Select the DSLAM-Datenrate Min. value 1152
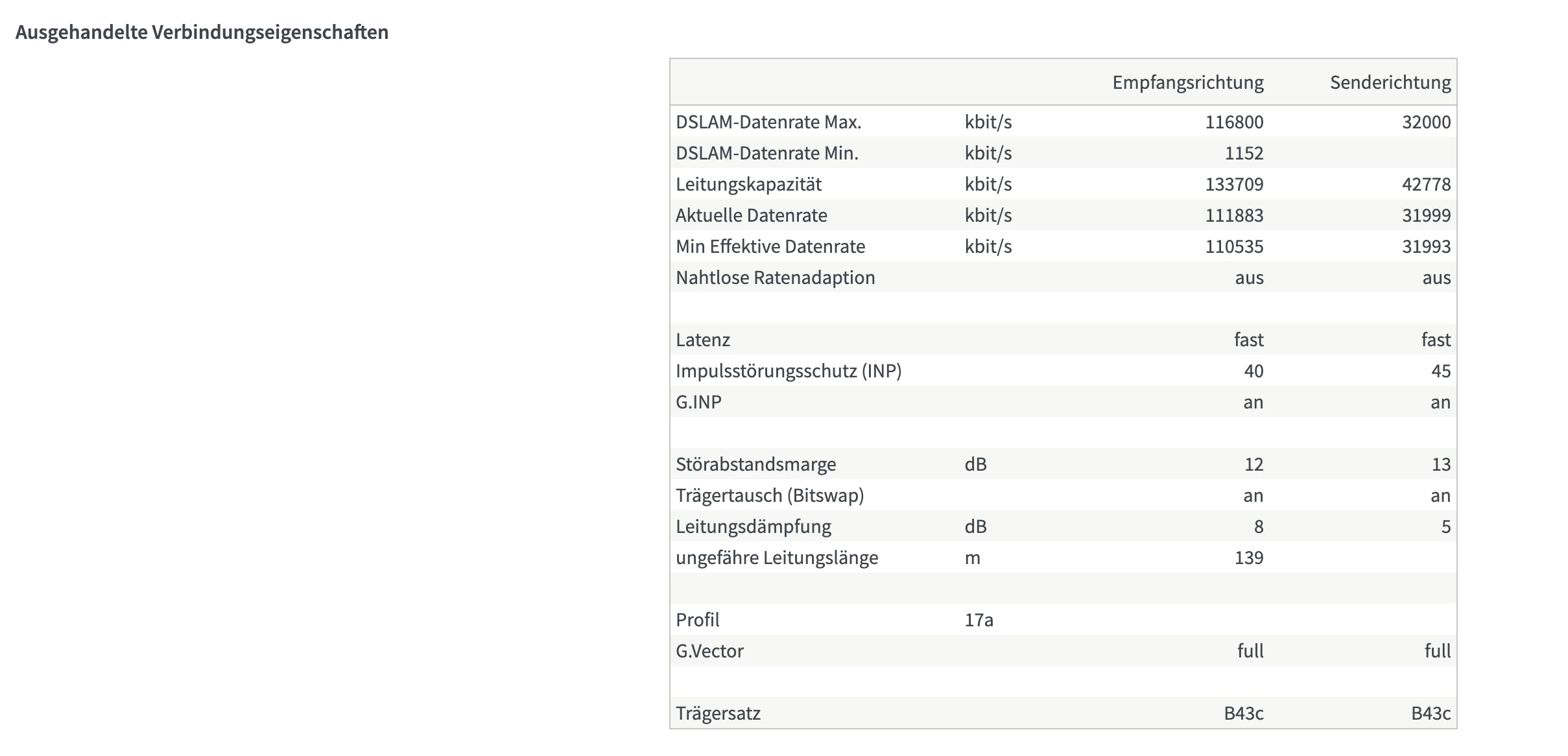This screenshot has height=756, width=1568. point(1244,153)
